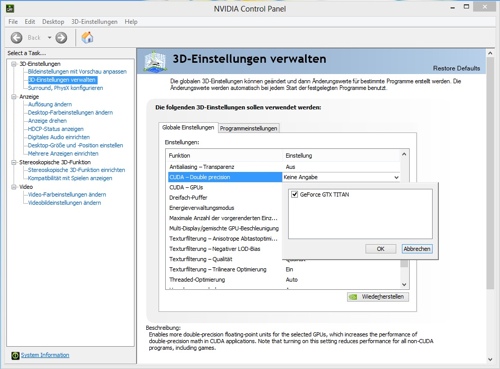Open Desktop-Farbeinstellungen ändern
This screenshot has width=500, height=369.
pyautogui.click(x=70, y=113)
